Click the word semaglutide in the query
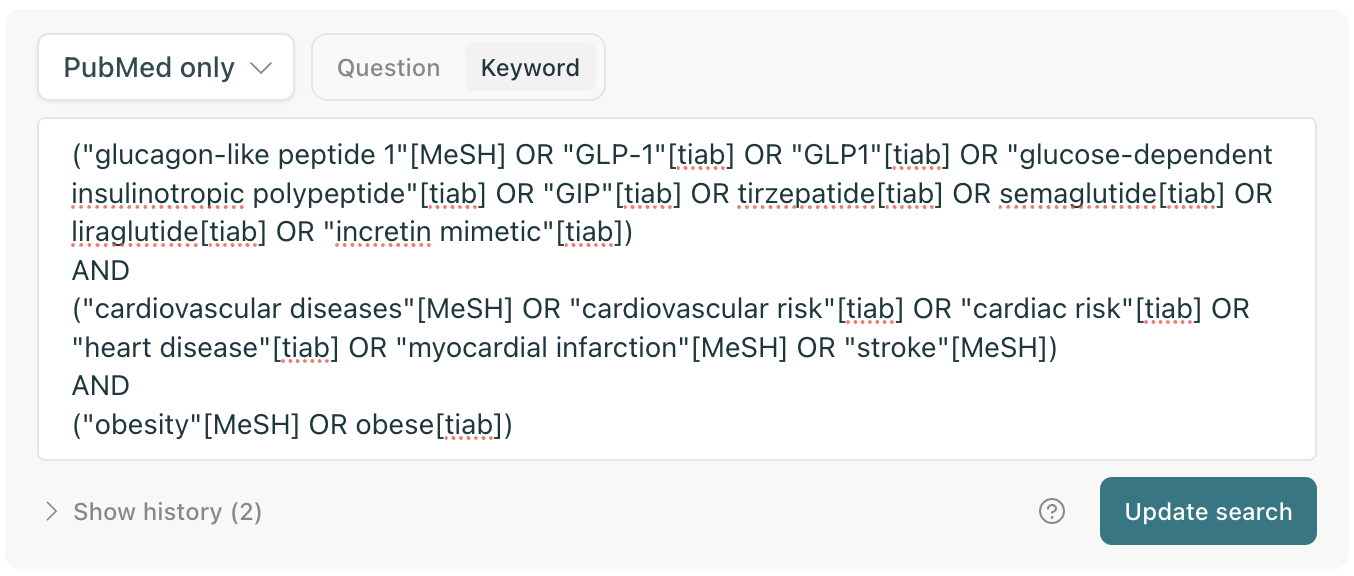This screenshot has width=1354, height=576. 1078,193
